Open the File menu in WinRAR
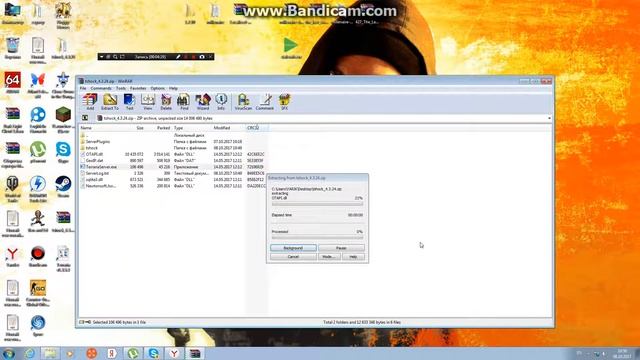The image size is (640, 360). pos(83,88)
